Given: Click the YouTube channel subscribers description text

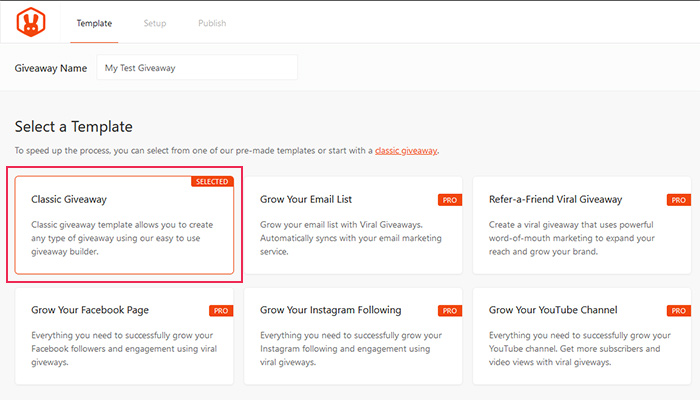Looking at the screenshot, I should click(x=579, y=349).
